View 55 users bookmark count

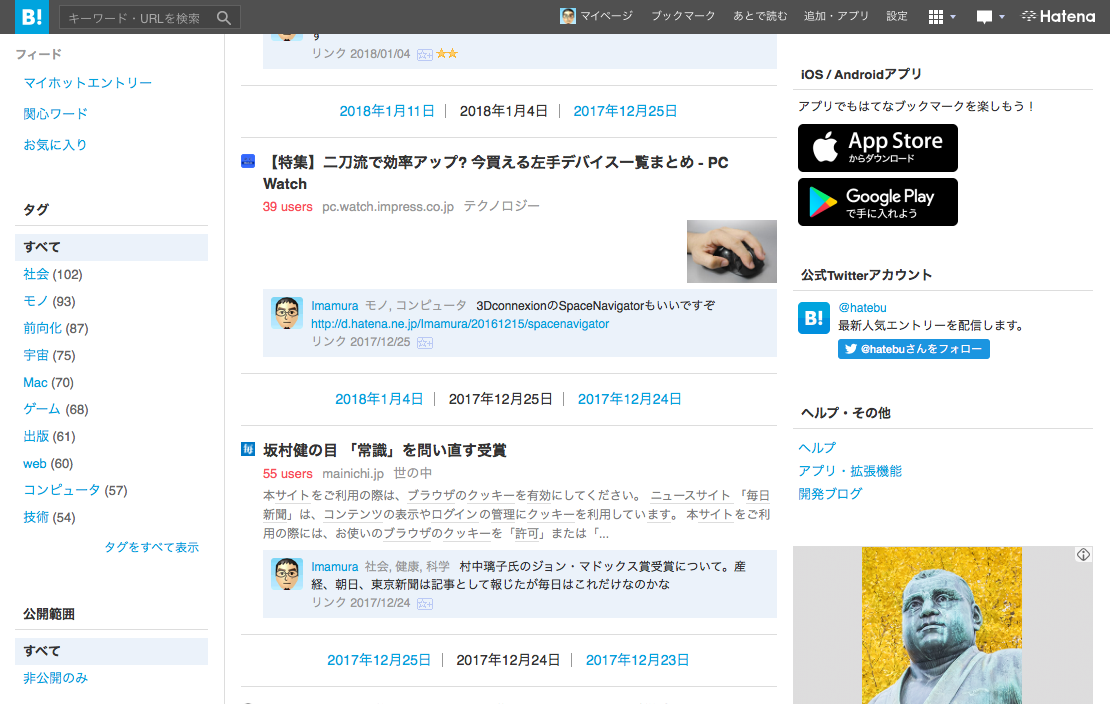click(287, 474)
